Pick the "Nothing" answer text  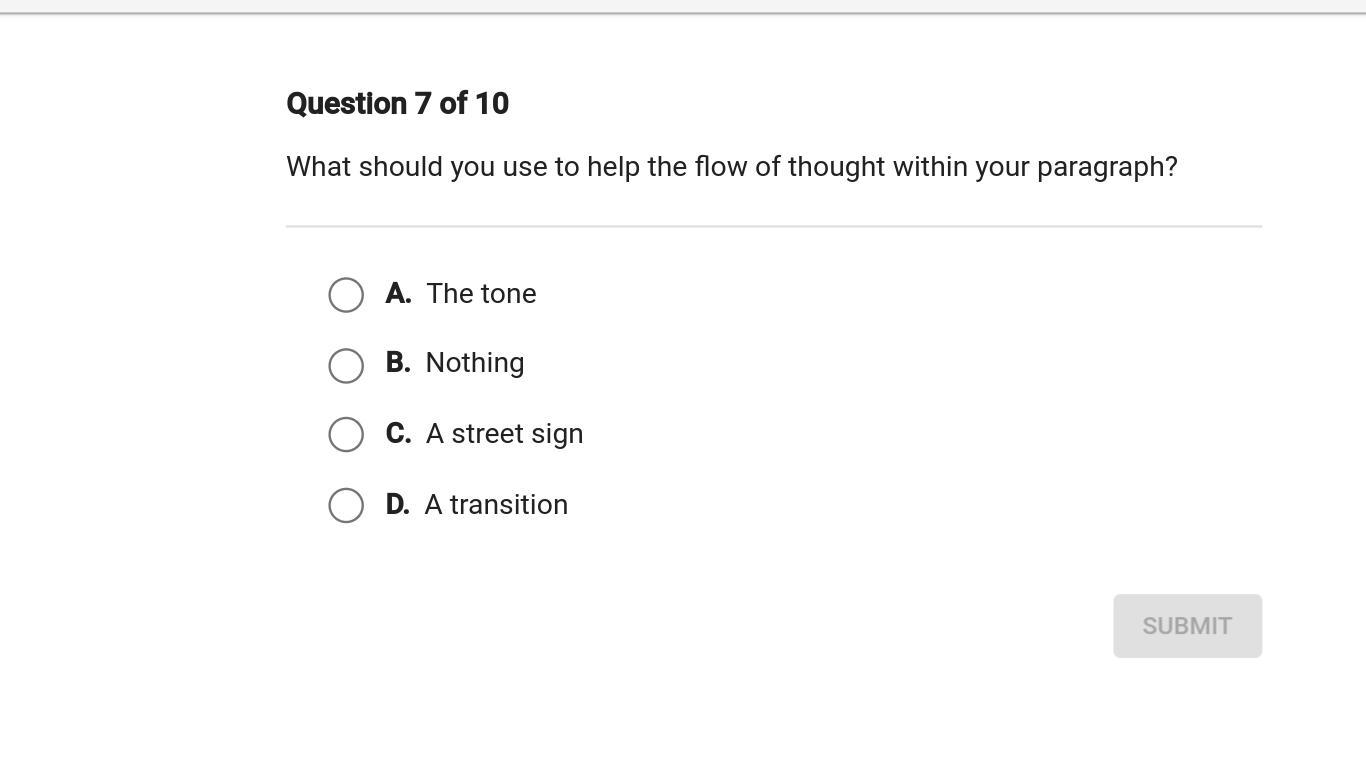coord(475,363)
